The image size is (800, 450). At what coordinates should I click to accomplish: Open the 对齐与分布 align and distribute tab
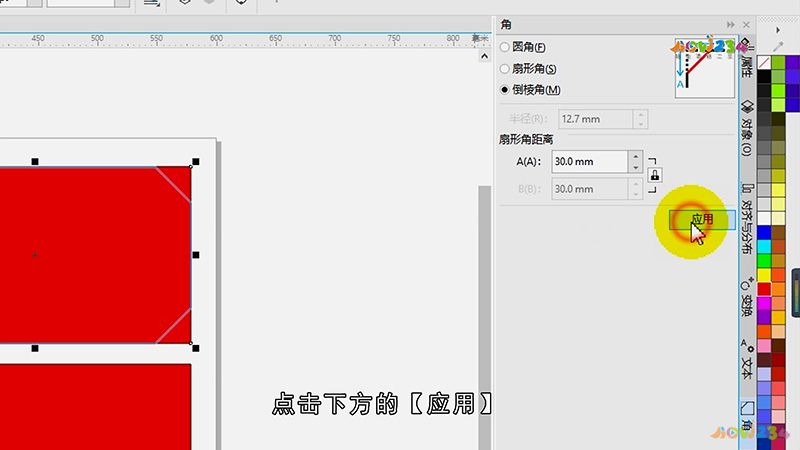coord(746,219)
